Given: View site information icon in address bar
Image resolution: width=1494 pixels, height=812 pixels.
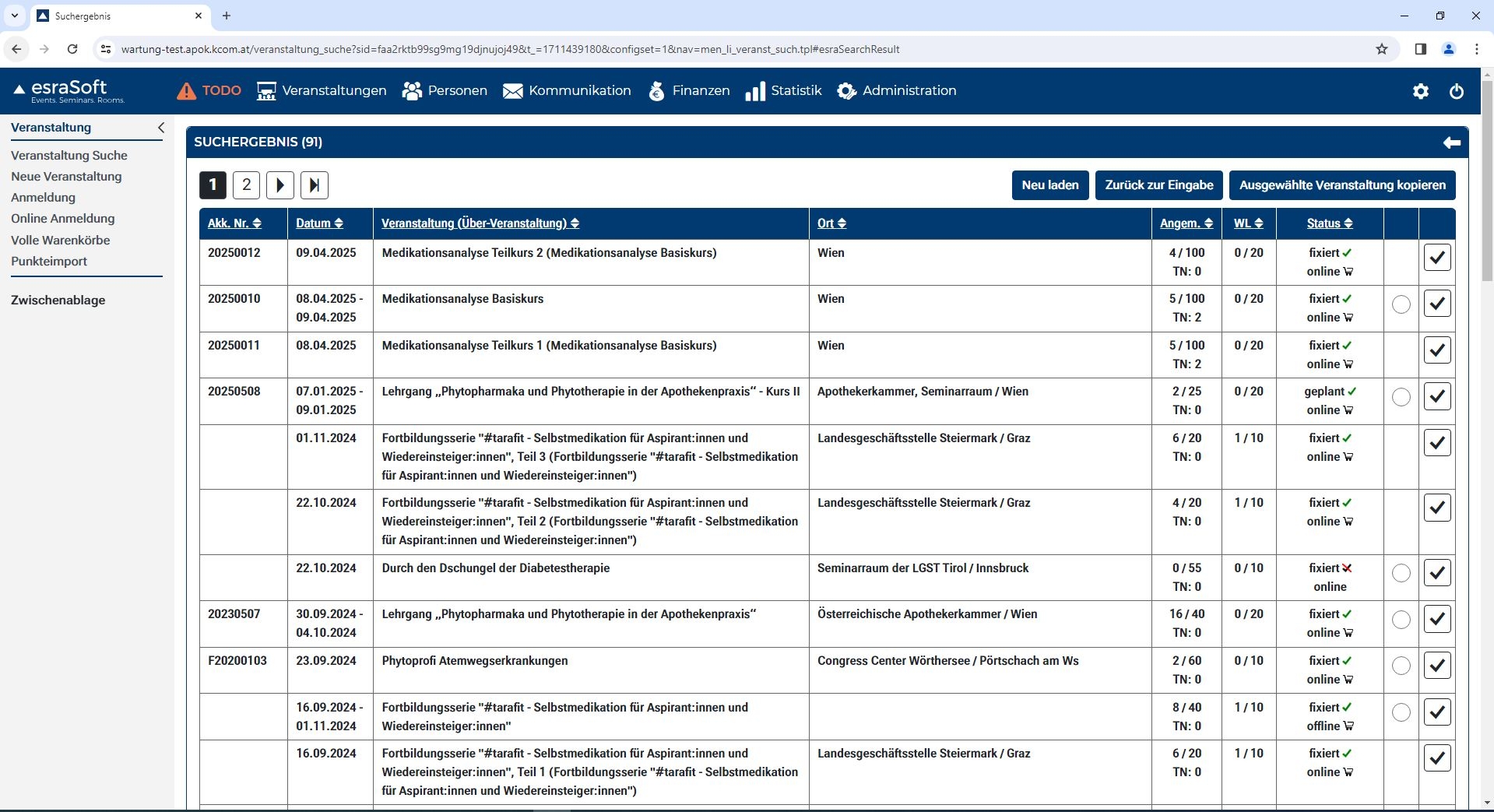Looking at the screenshot, I should pyautogui.click(x=106, y=49).
